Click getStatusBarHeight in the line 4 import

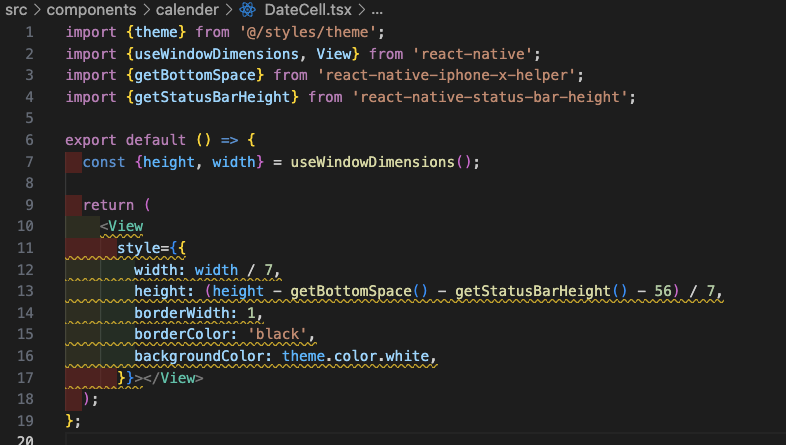213,97
